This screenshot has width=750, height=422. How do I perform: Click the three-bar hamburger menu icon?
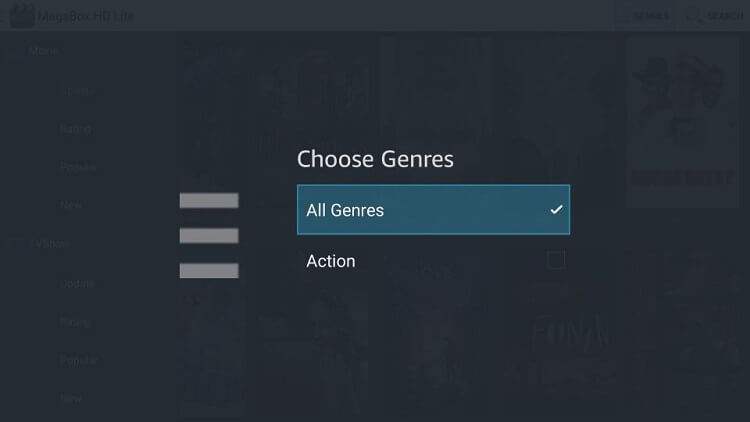pyautogui.click(x=209, y=235)
